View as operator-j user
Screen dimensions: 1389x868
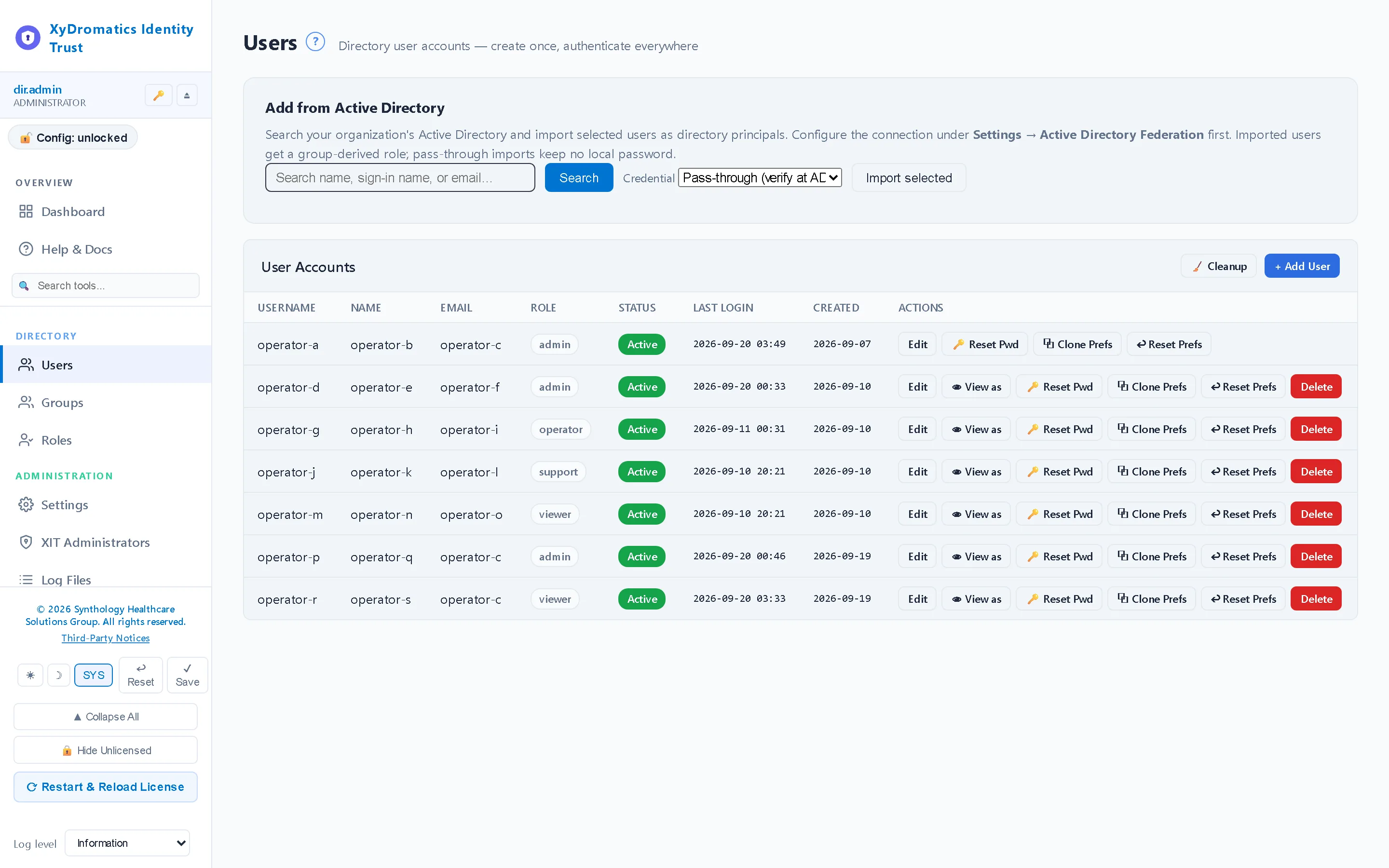pyautogui.click(x=976, y=472)
